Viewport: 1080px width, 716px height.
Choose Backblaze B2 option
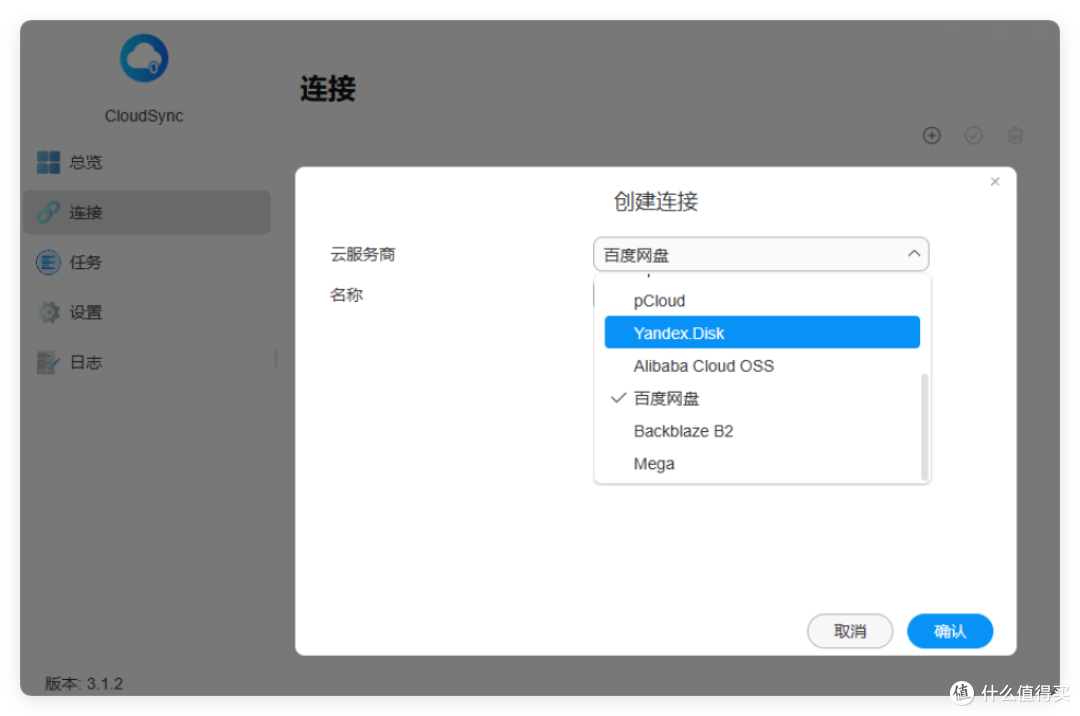[762, 431]
